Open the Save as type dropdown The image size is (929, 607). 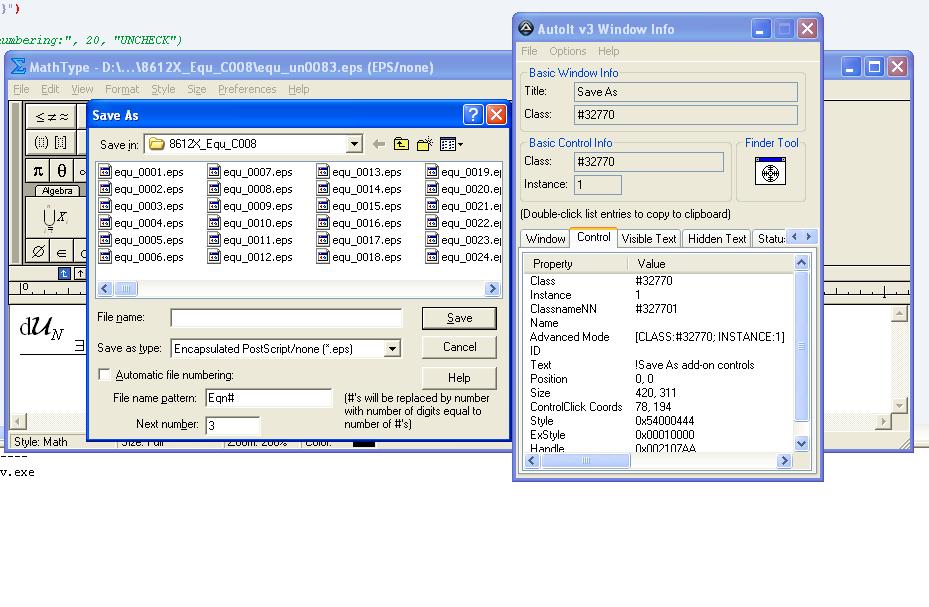coord(393,349)
